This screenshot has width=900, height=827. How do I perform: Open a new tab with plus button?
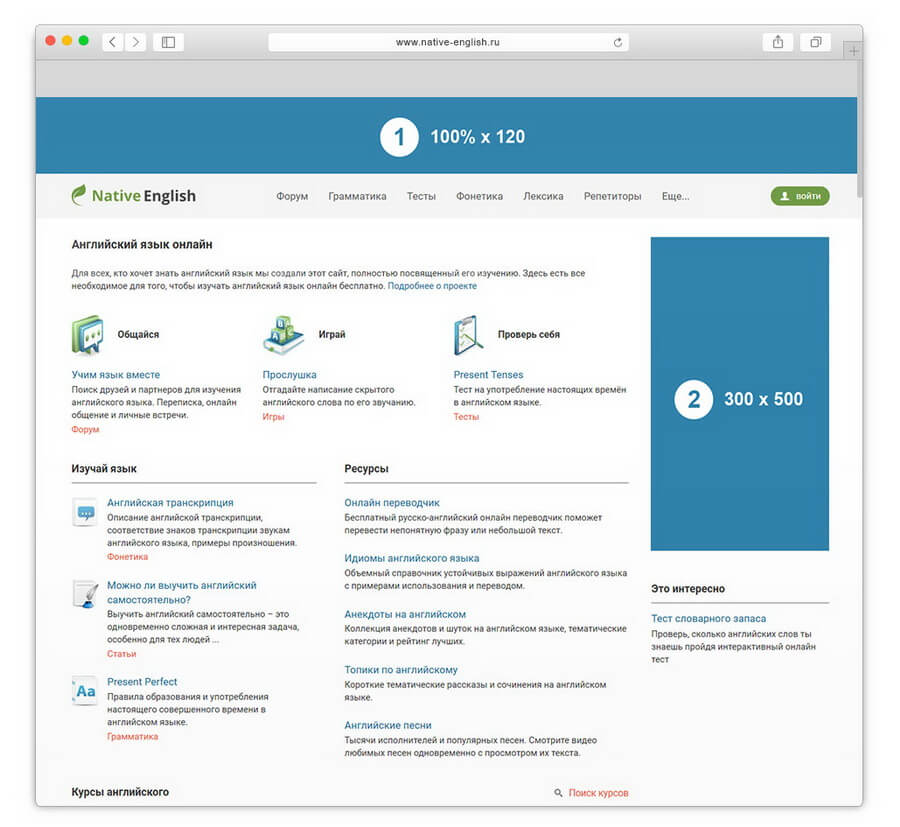852,50
